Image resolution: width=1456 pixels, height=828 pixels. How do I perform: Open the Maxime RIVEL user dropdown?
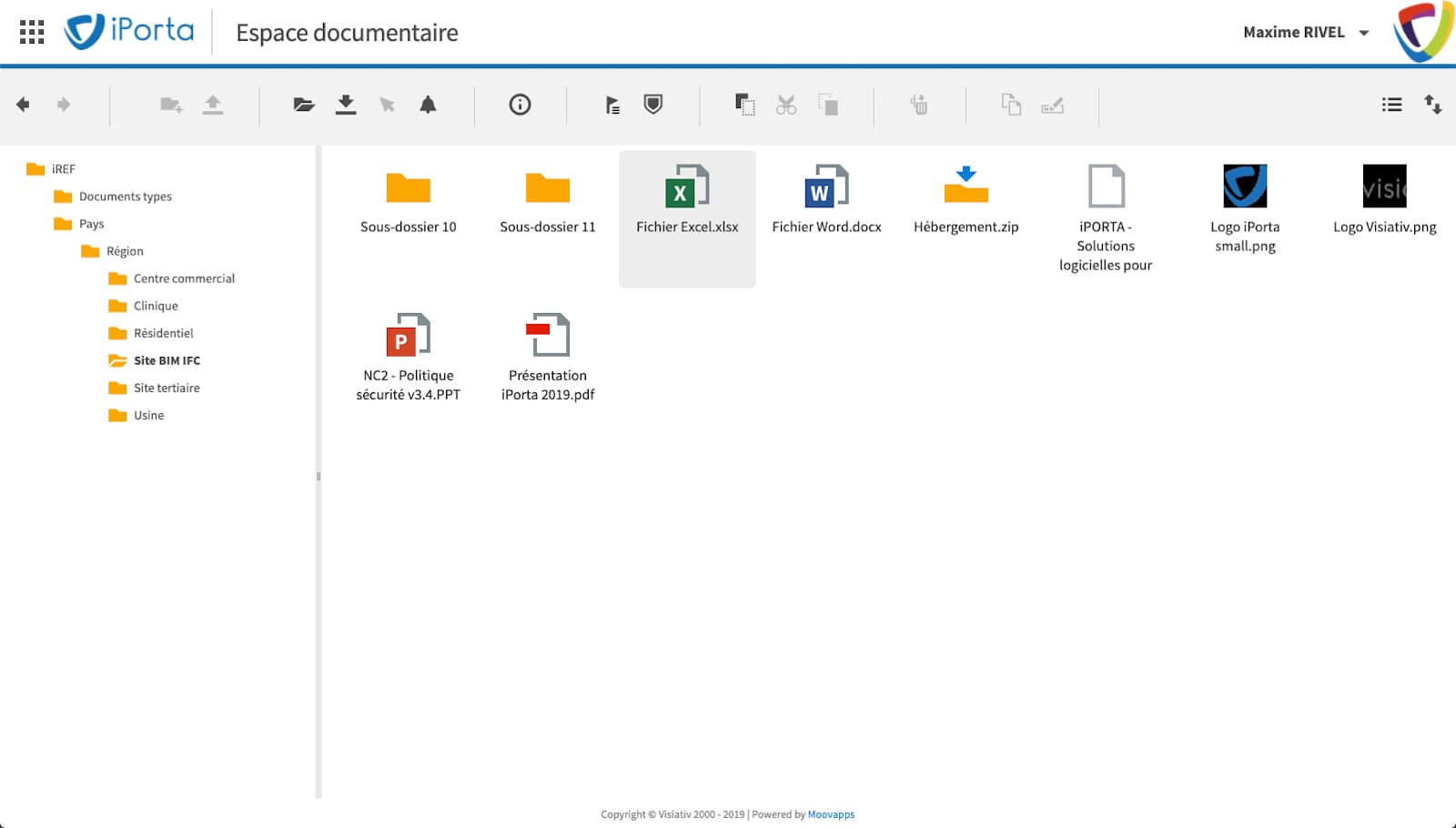pos(1306,33)
